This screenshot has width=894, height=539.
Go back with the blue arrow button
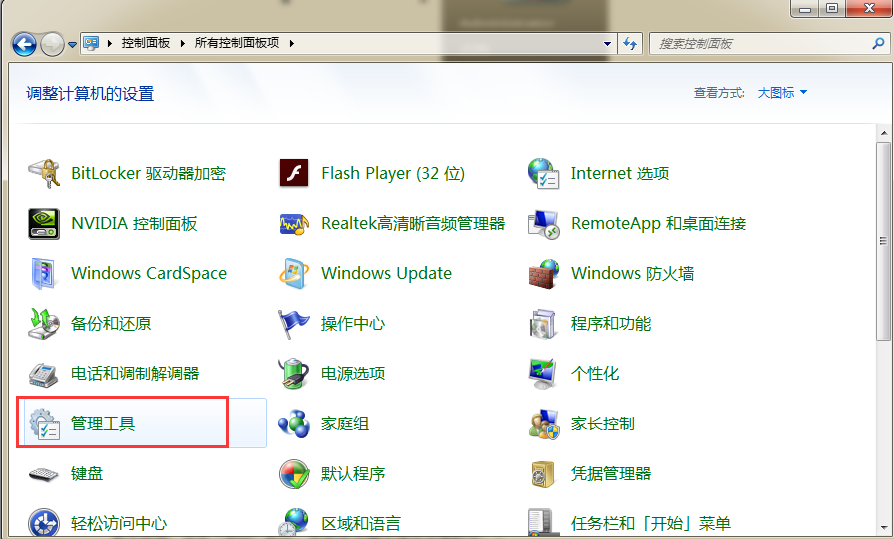coord(25,44)
